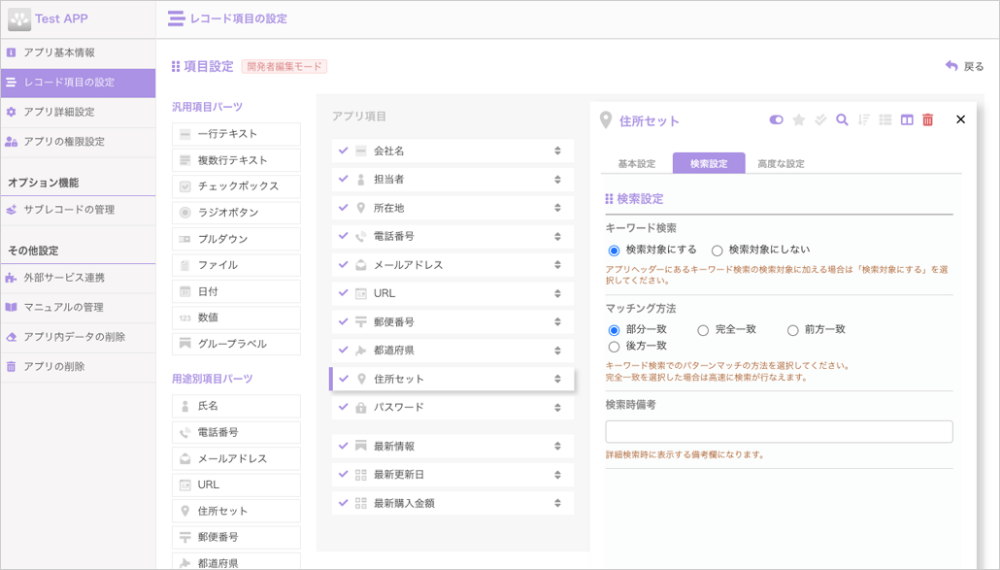Add the 数値 part
Image resolution: width=1000 pixels, height=570 pixels.
236,318
